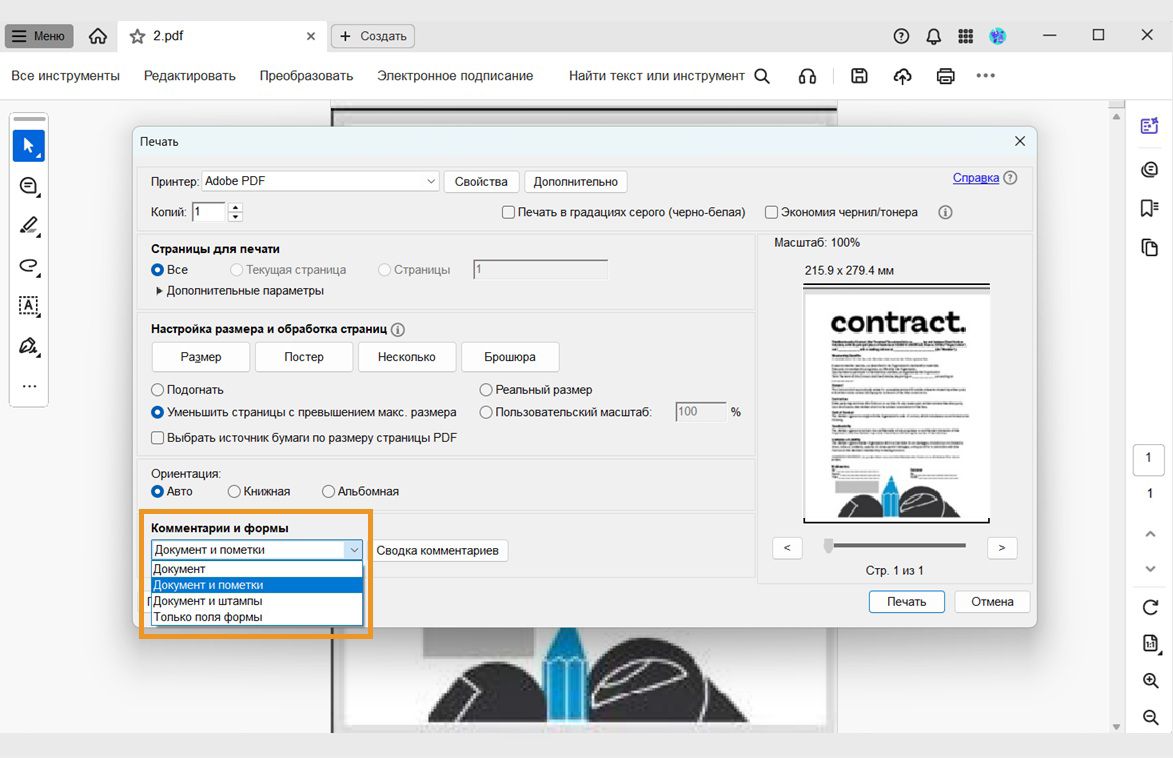Enable Печать в градациях серого checkbox

509,213
